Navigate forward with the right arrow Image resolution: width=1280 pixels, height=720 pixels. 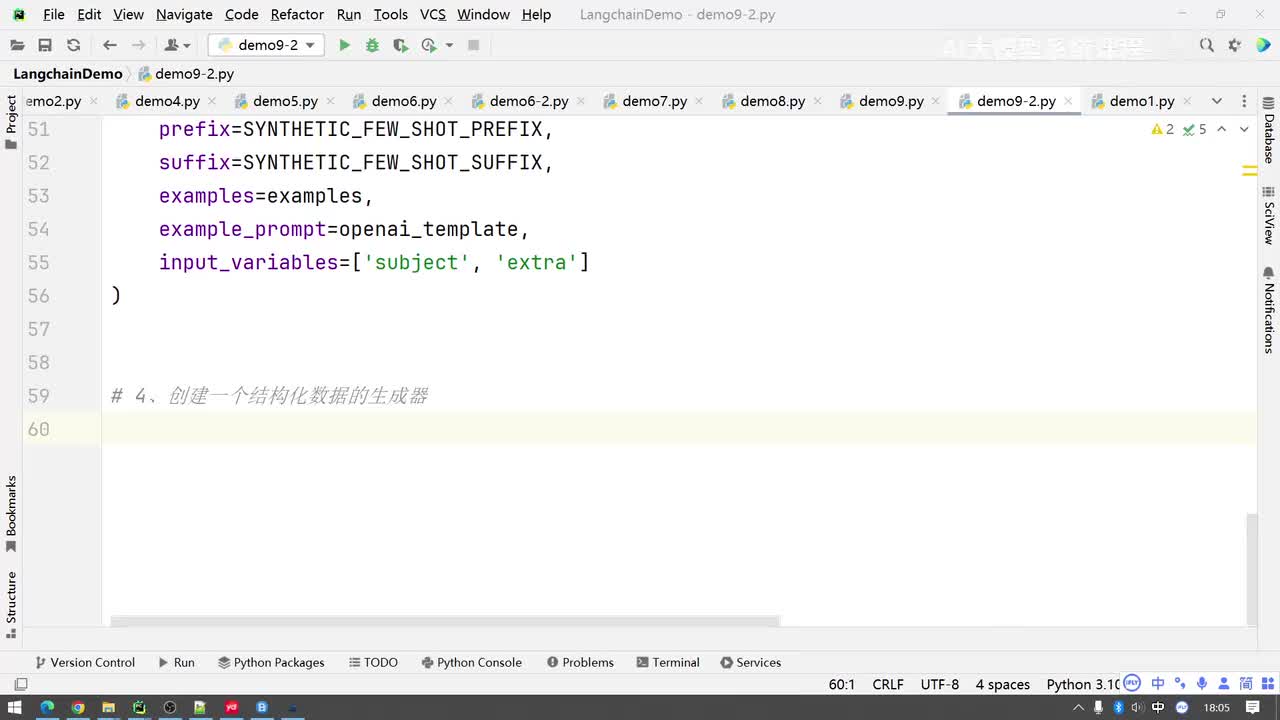pyautogui.click(x=138, y=45)
